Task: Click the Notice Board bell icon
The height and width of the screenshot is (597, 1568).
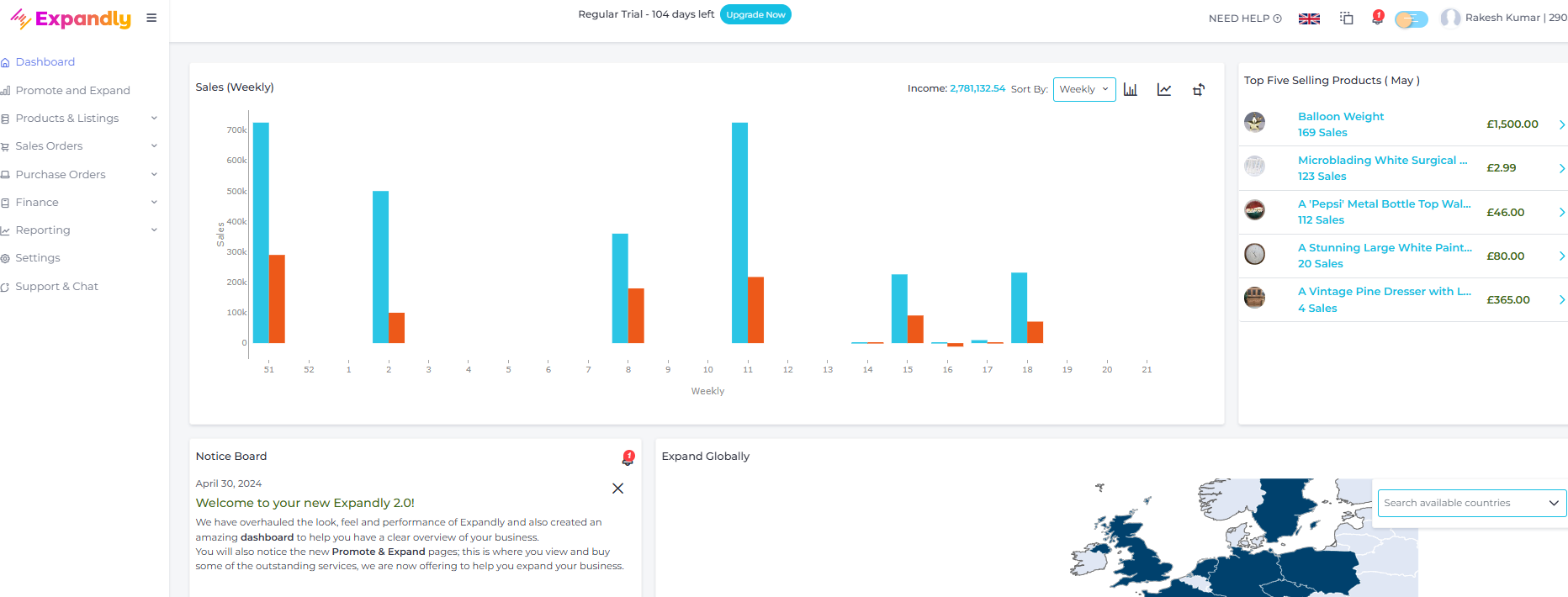Action: point(628,457)
